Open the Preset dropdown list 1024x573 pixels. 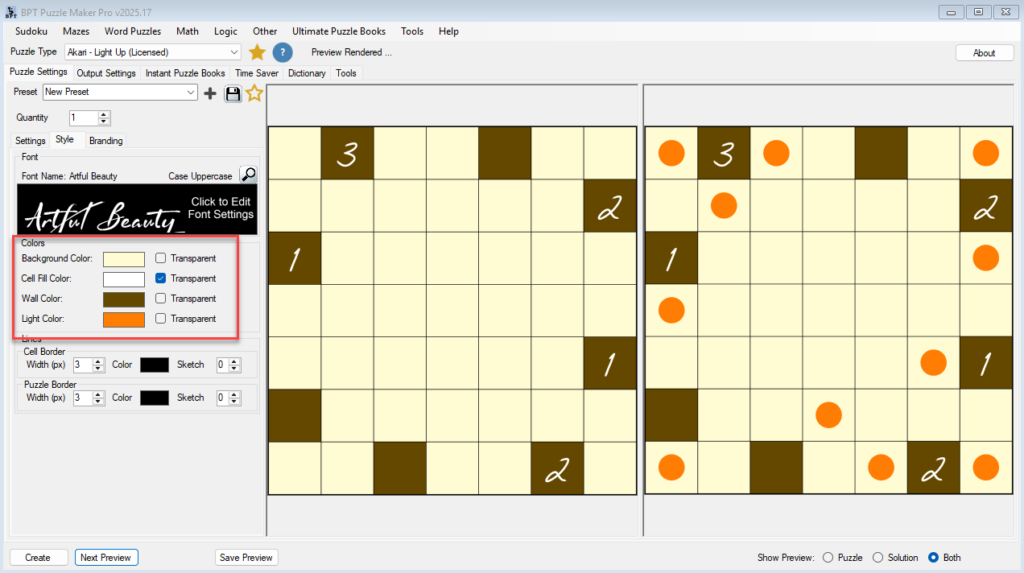click(x=191, y=92)
